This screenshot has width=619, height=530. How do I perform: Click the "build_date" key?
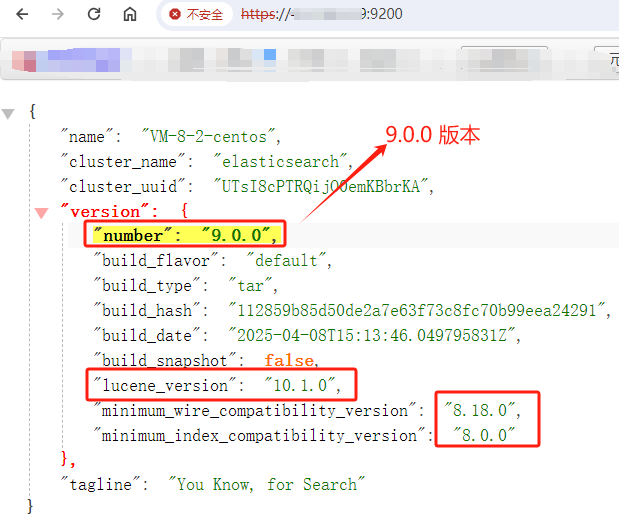point(147,335)
